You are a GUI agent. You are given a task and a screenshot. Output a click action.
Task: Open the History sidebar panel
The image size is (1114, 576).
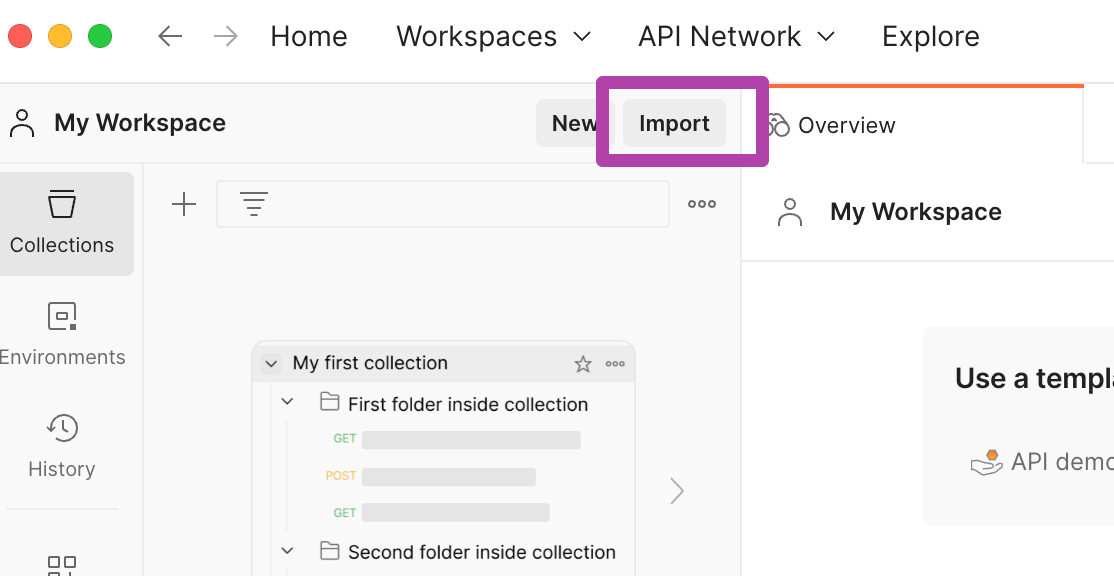point(62,446)
